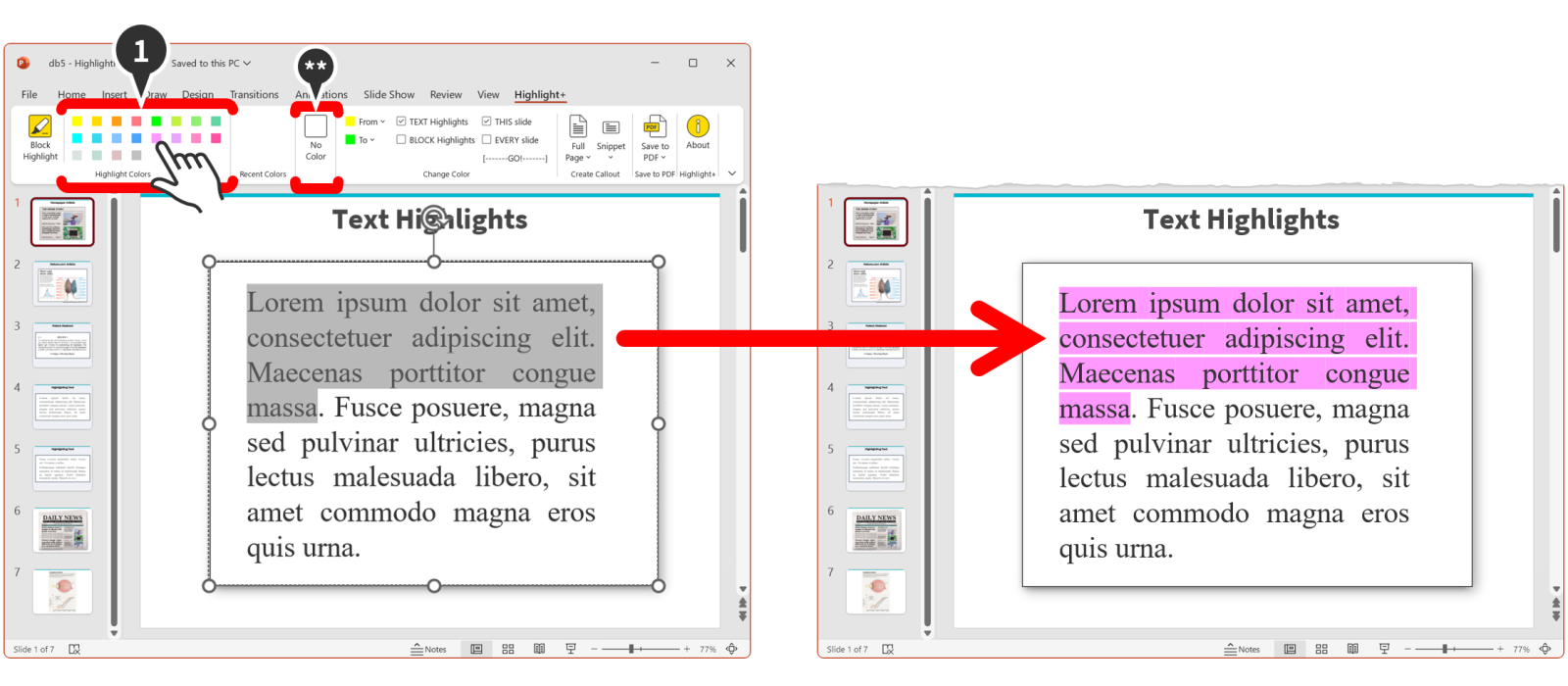Screen dimensions: 1568x686
Task: Click zoom out minus in right window
Action: 1407,649
